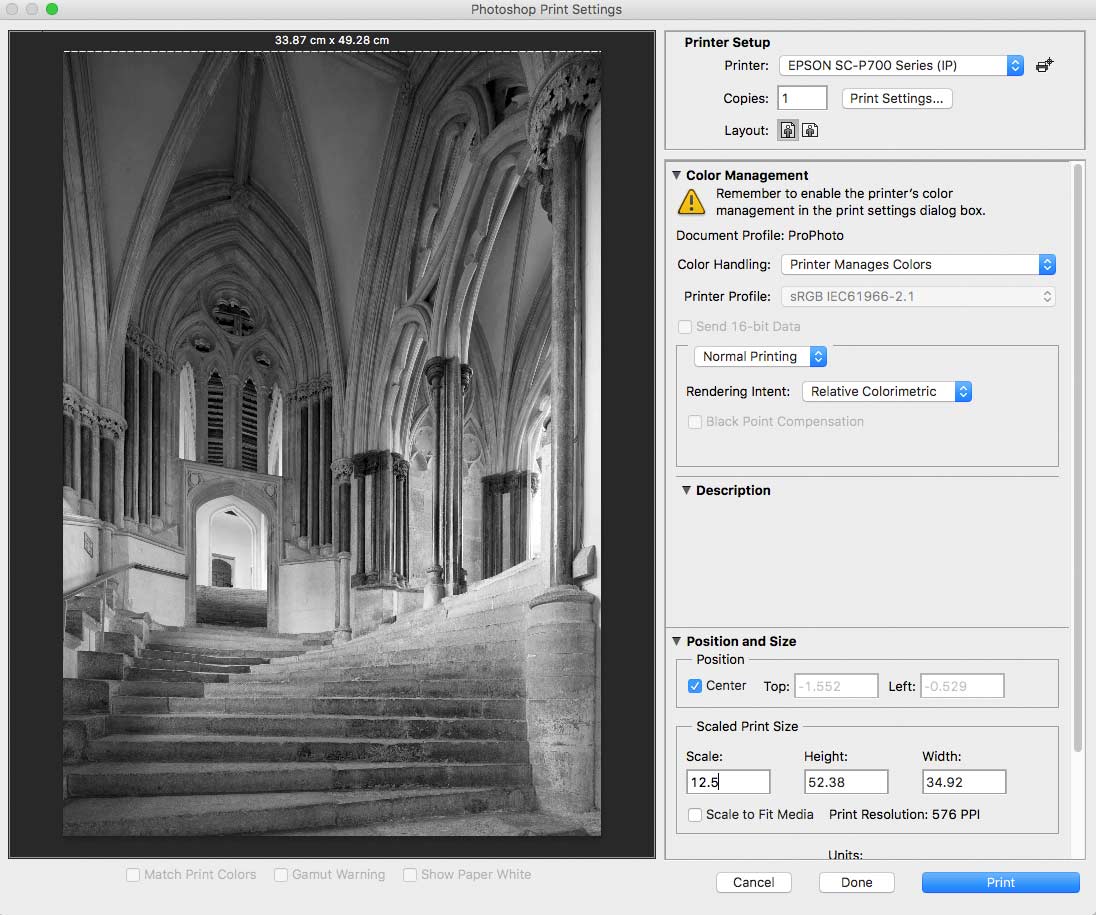1096x915 pixels.
Task: Click the Width input field
Action: tap(964, 782)
